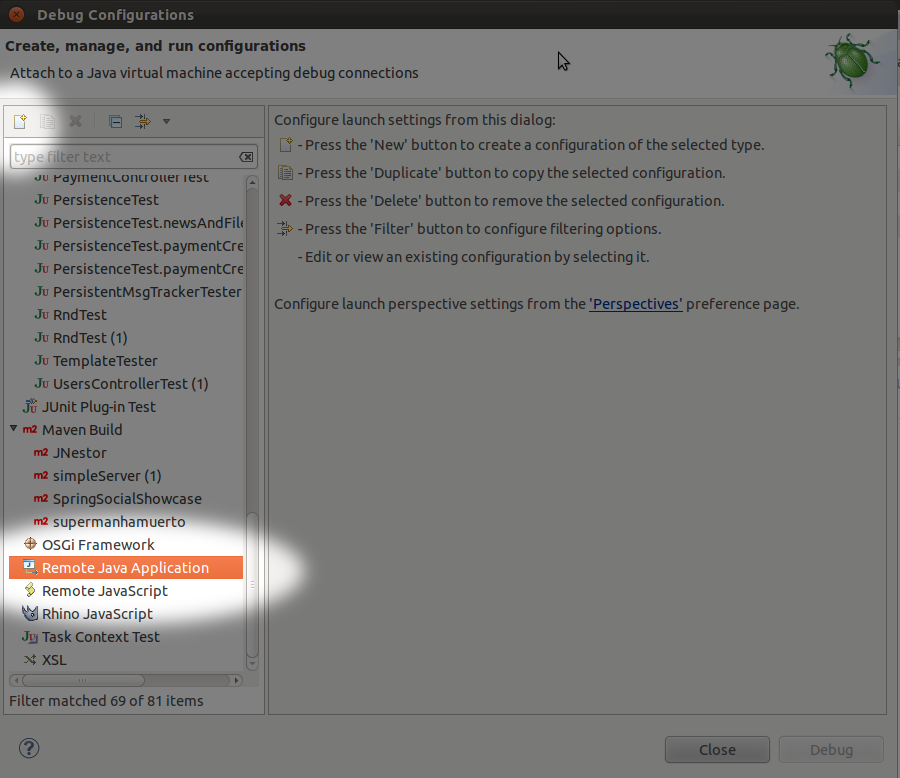Open the Help question mark icon
Image resolution: width=900 pixels, height=778 pixels.
coord(29,748)
